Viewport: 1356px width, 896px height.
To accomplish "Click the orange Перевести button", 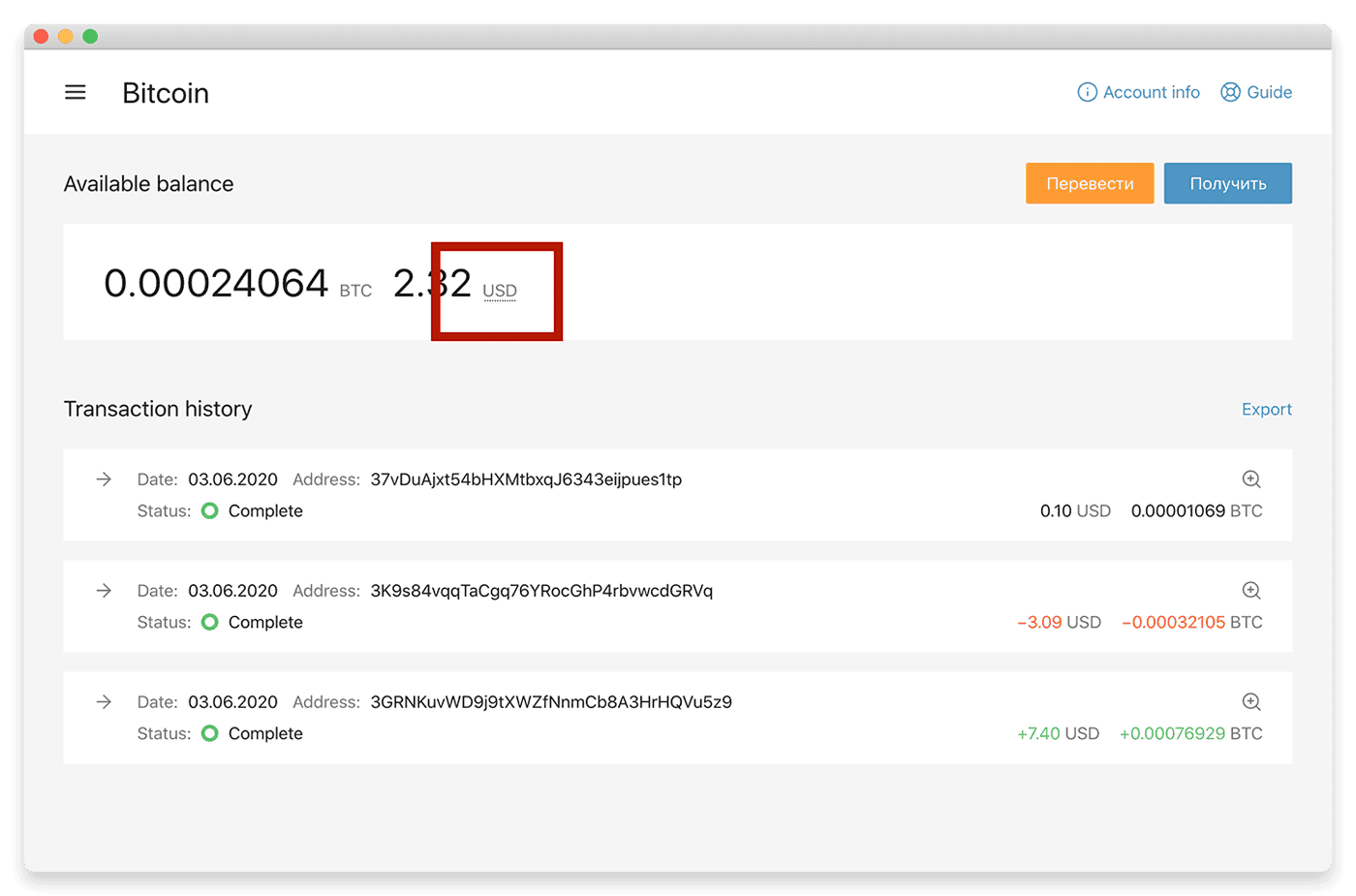I will click(x=1090, y=183).
